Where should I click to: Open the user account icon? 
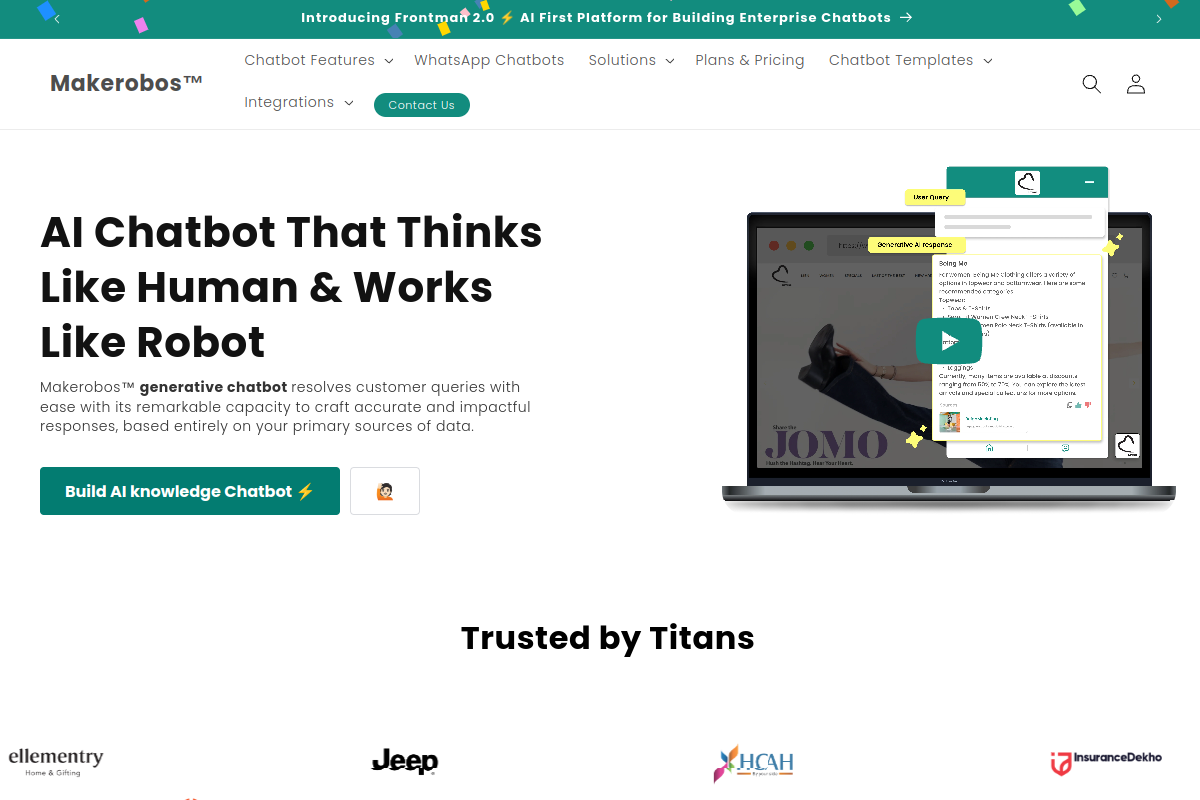tap(1135, 84)
